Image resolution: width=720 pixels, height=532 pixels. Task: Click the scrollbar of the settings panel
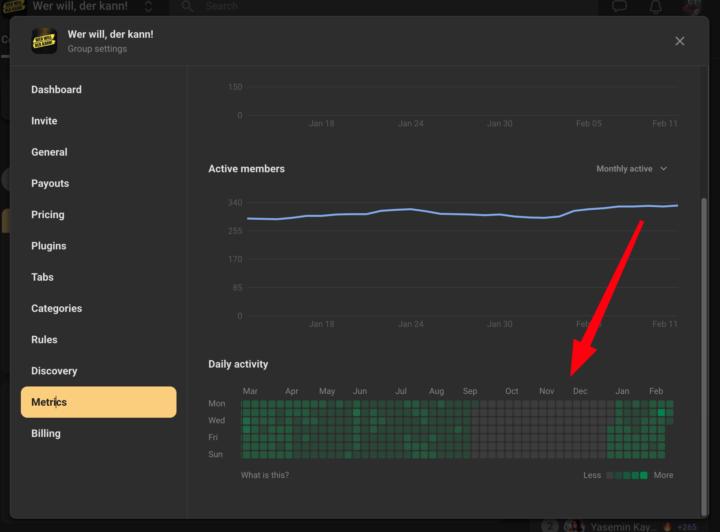[704, 356]
